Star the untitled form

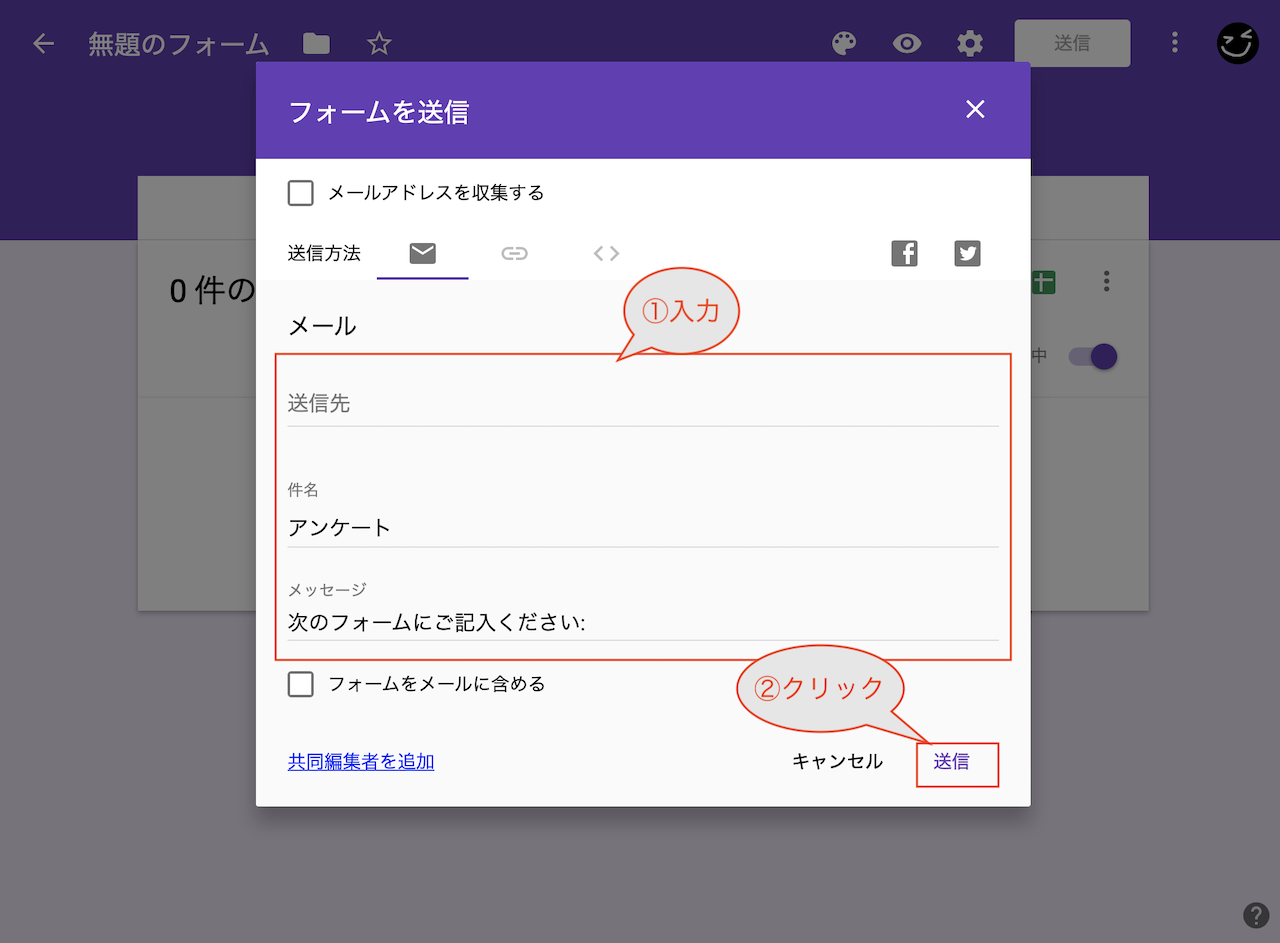pyautogui.click(x=379, y=43)
